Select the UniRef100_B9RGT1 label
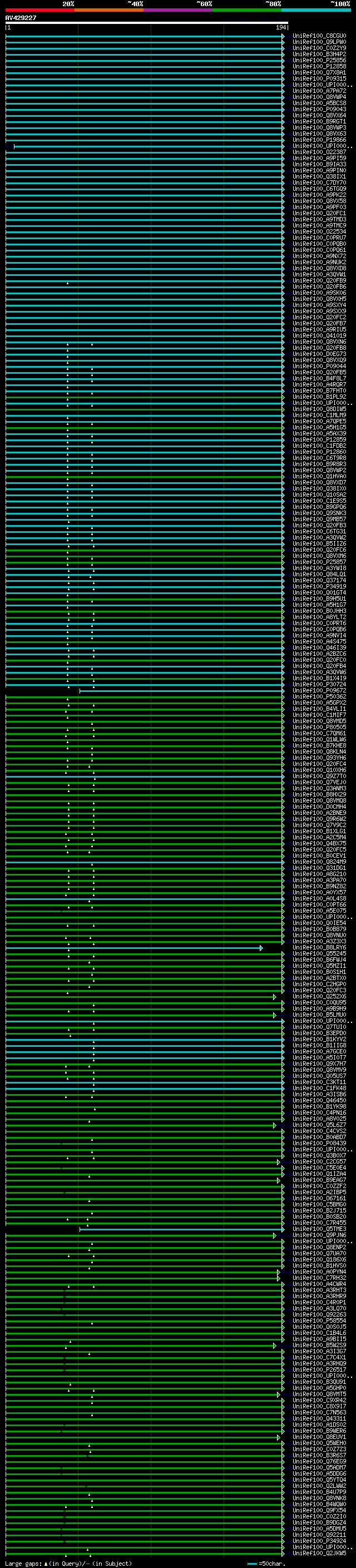356x1568 pixels. [319, 121]
